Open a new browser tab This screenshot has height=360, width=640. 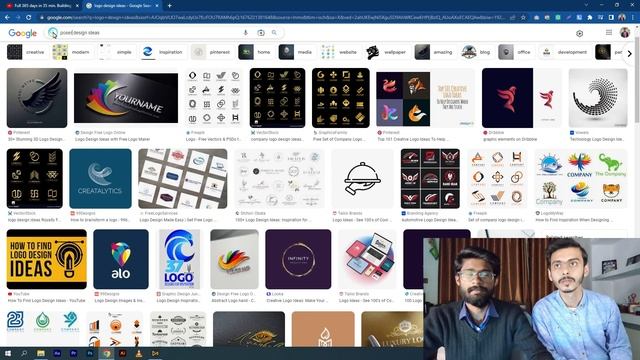169,6
